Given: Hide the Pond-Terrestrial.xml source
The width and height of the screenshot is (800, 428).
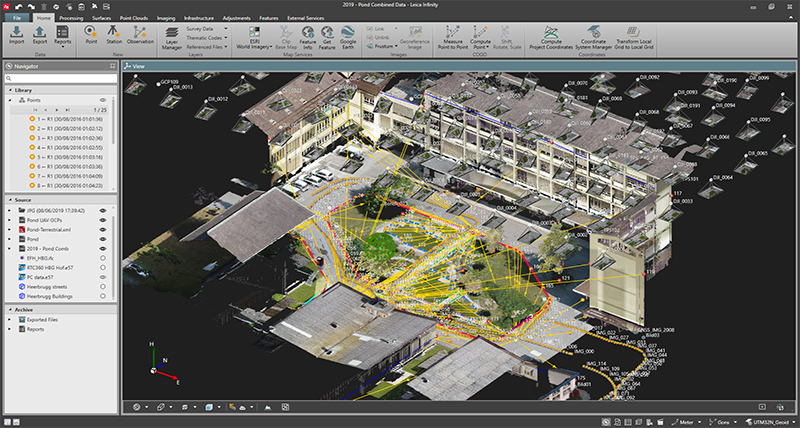Looking at the screenshot, I should 102,230.
